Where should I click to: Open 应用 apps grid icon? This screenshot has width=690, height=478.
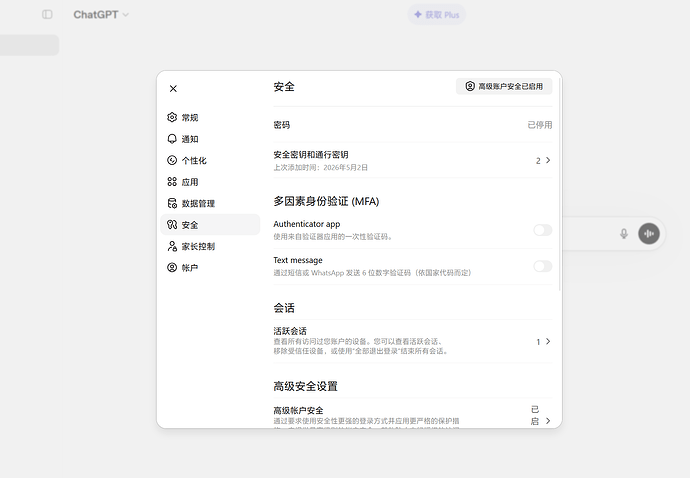tap(172, 181)
